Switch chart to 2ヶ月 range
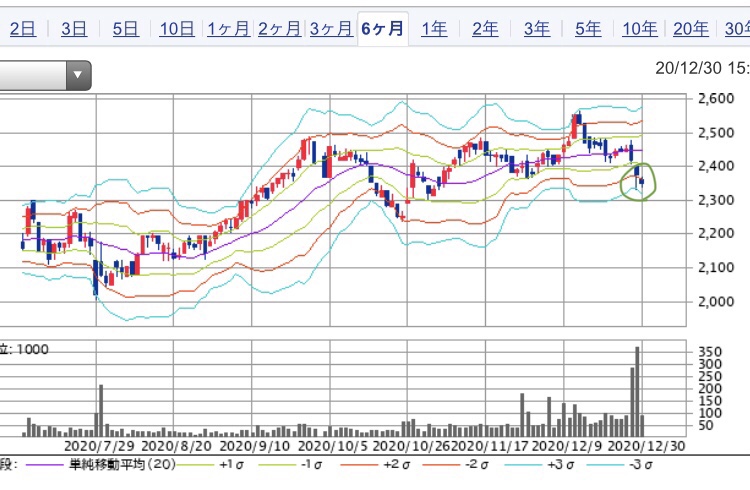 pos(280,28)
